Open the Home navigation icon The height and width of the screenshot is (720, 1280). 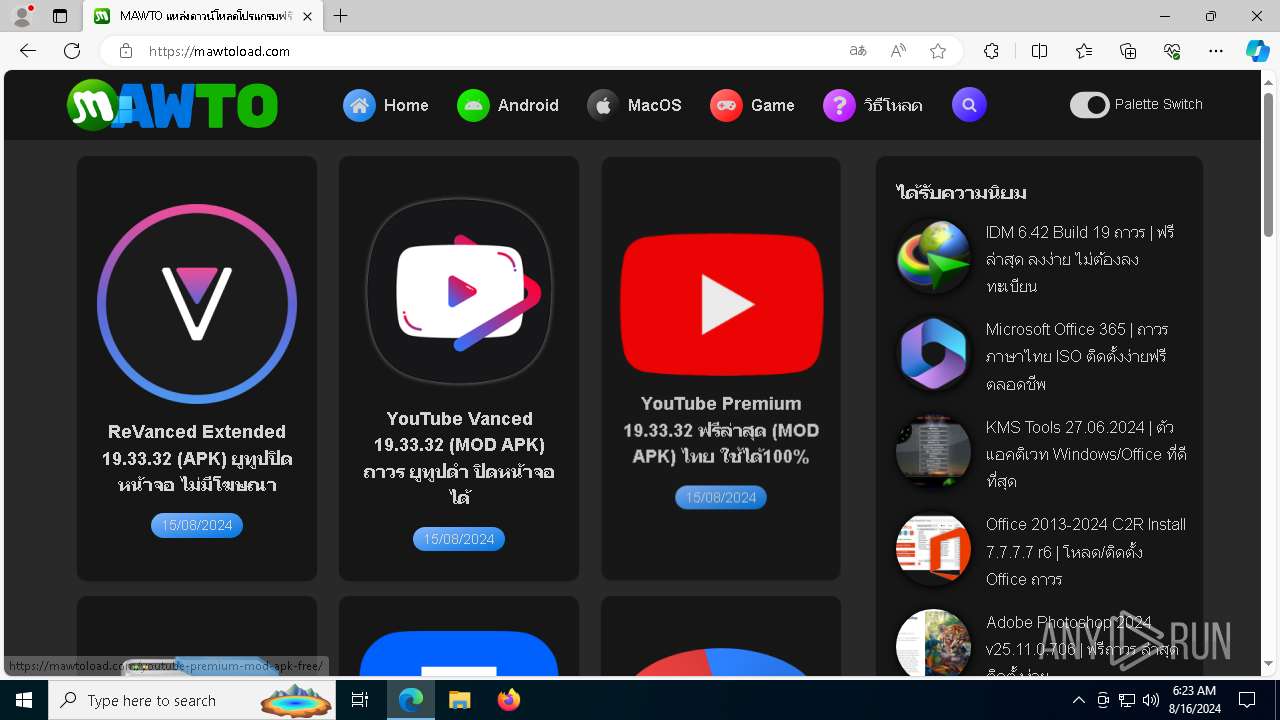point(359,105)
